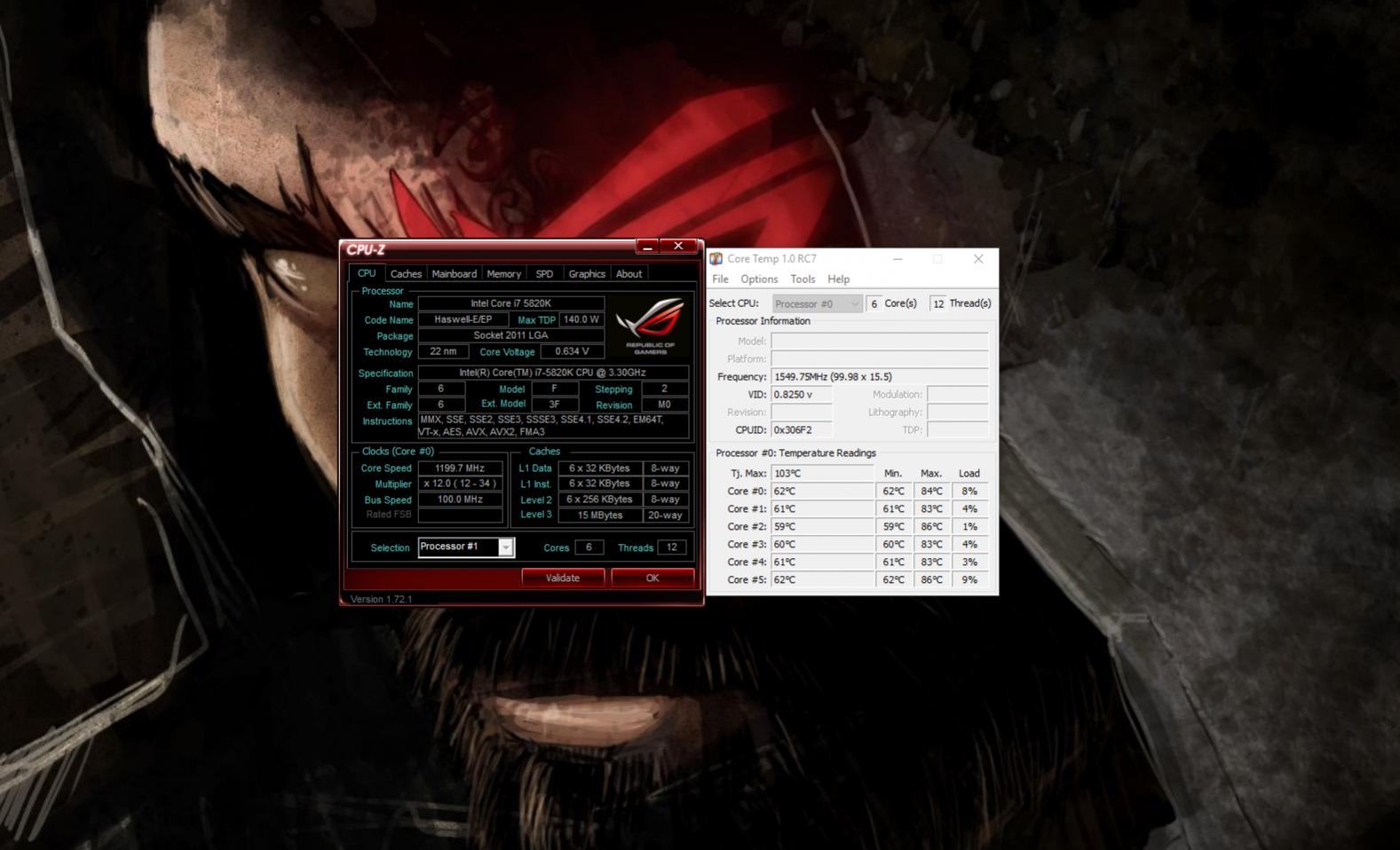Click the Core #1 load value 4% beside 83°C
The height and width of the screenshot is (850, 1400).
[969, 508]
